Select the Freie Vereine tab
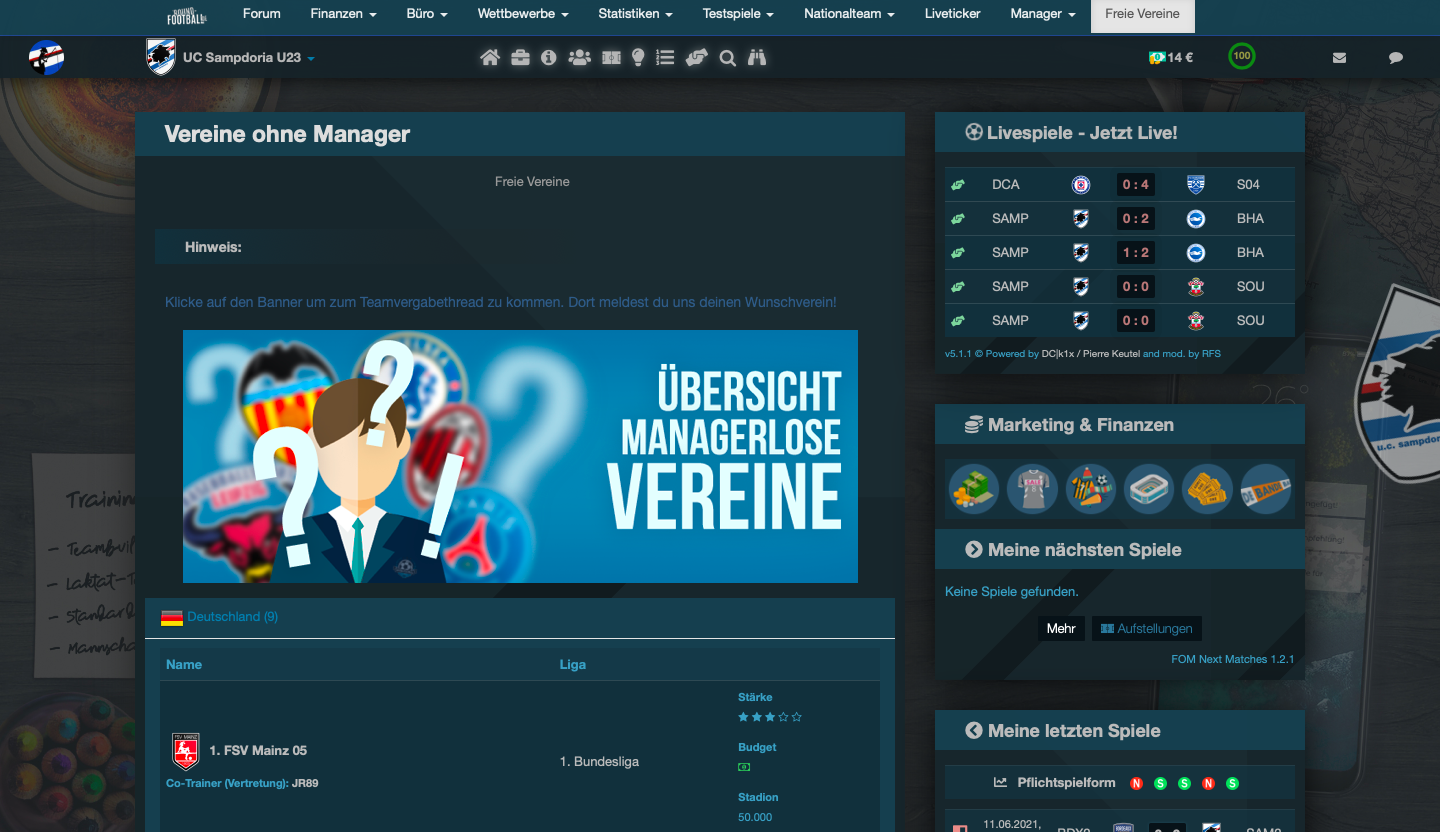The image size is (1440, 832). click(x=1142, y=14)
